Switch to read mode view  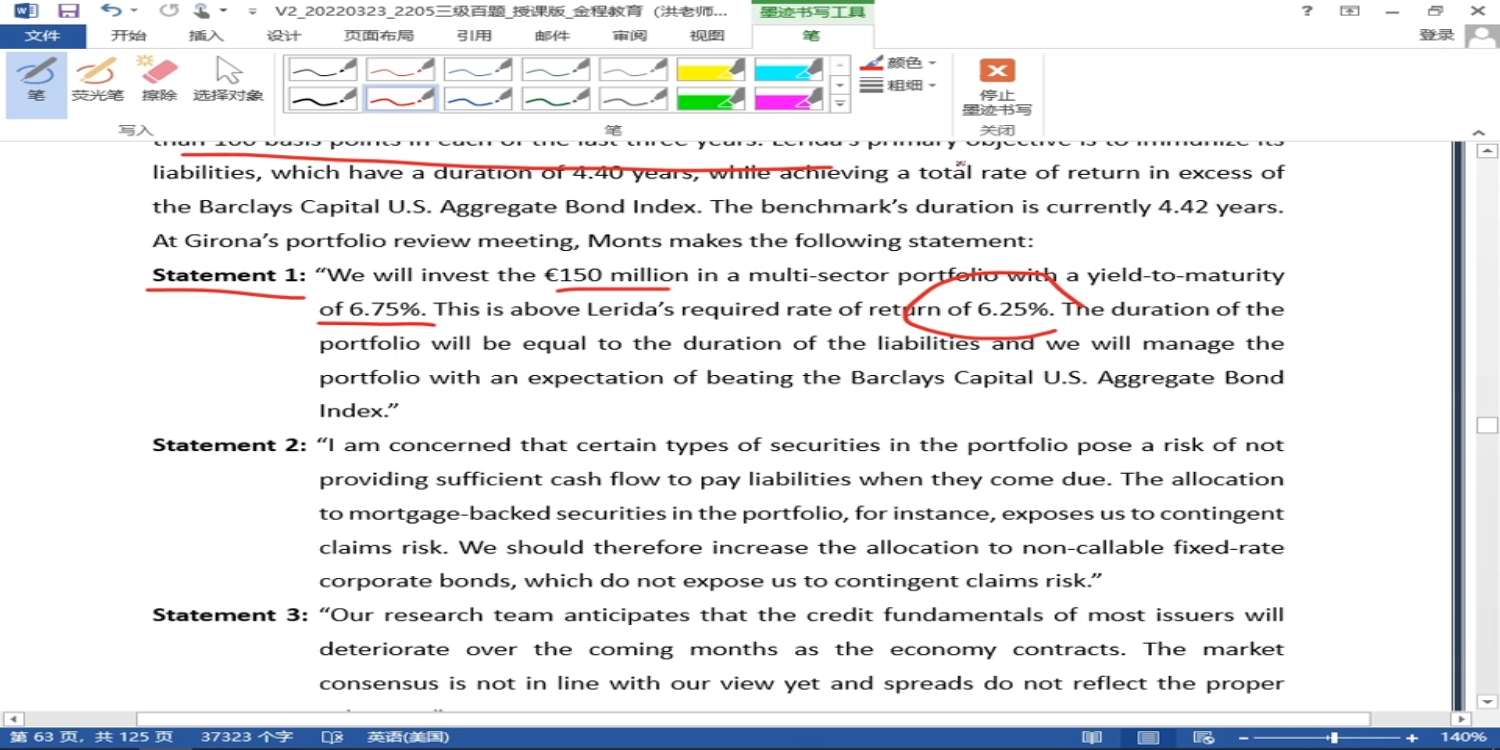click(x=1091, y=737)
